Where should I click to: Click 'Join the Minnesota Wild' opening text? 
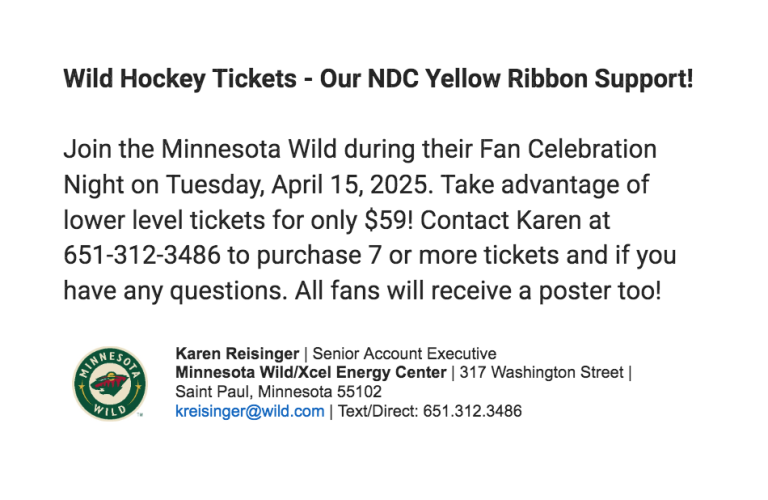(200, 149)
